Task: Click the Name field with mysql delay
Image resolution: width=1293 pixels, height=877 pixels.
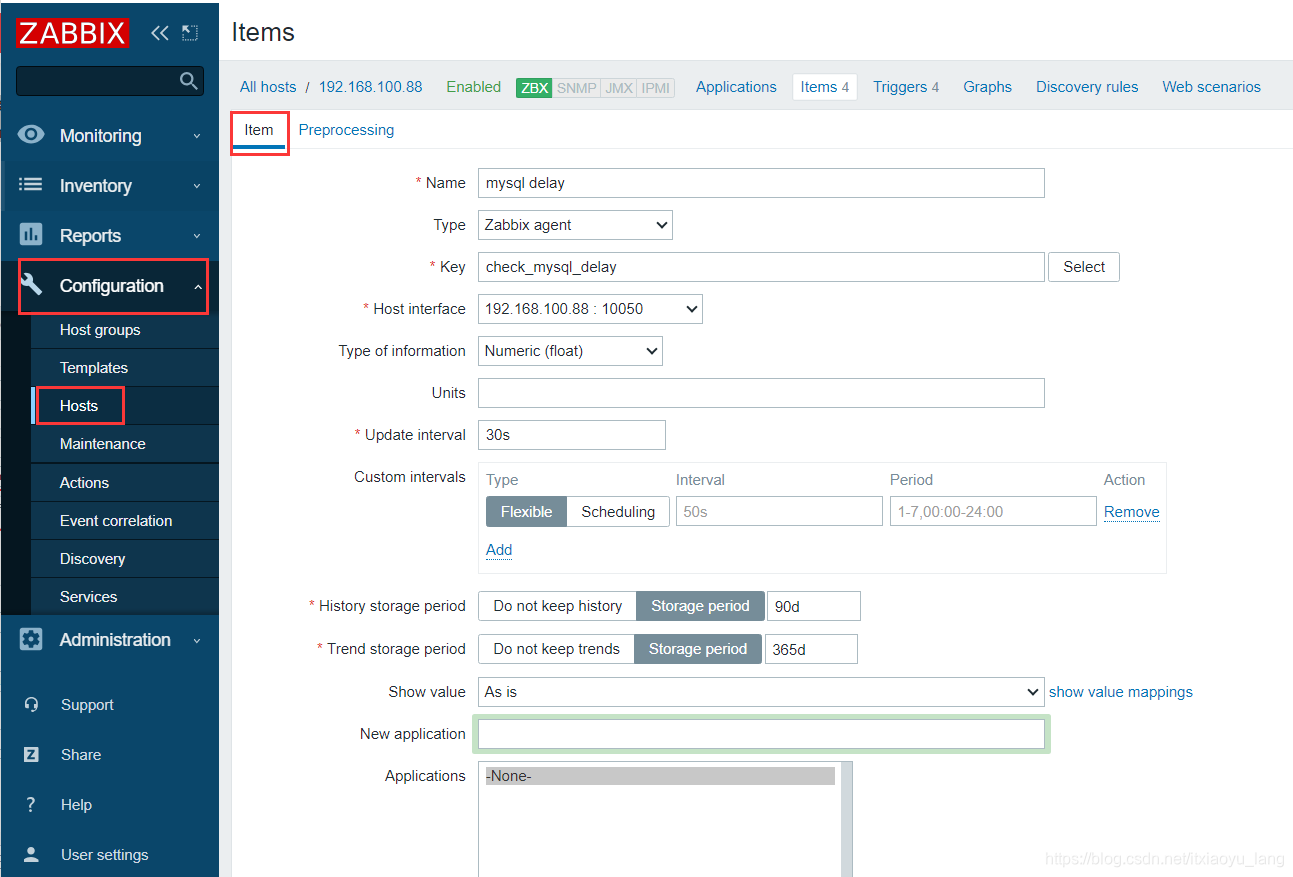Action: [761, 183]
